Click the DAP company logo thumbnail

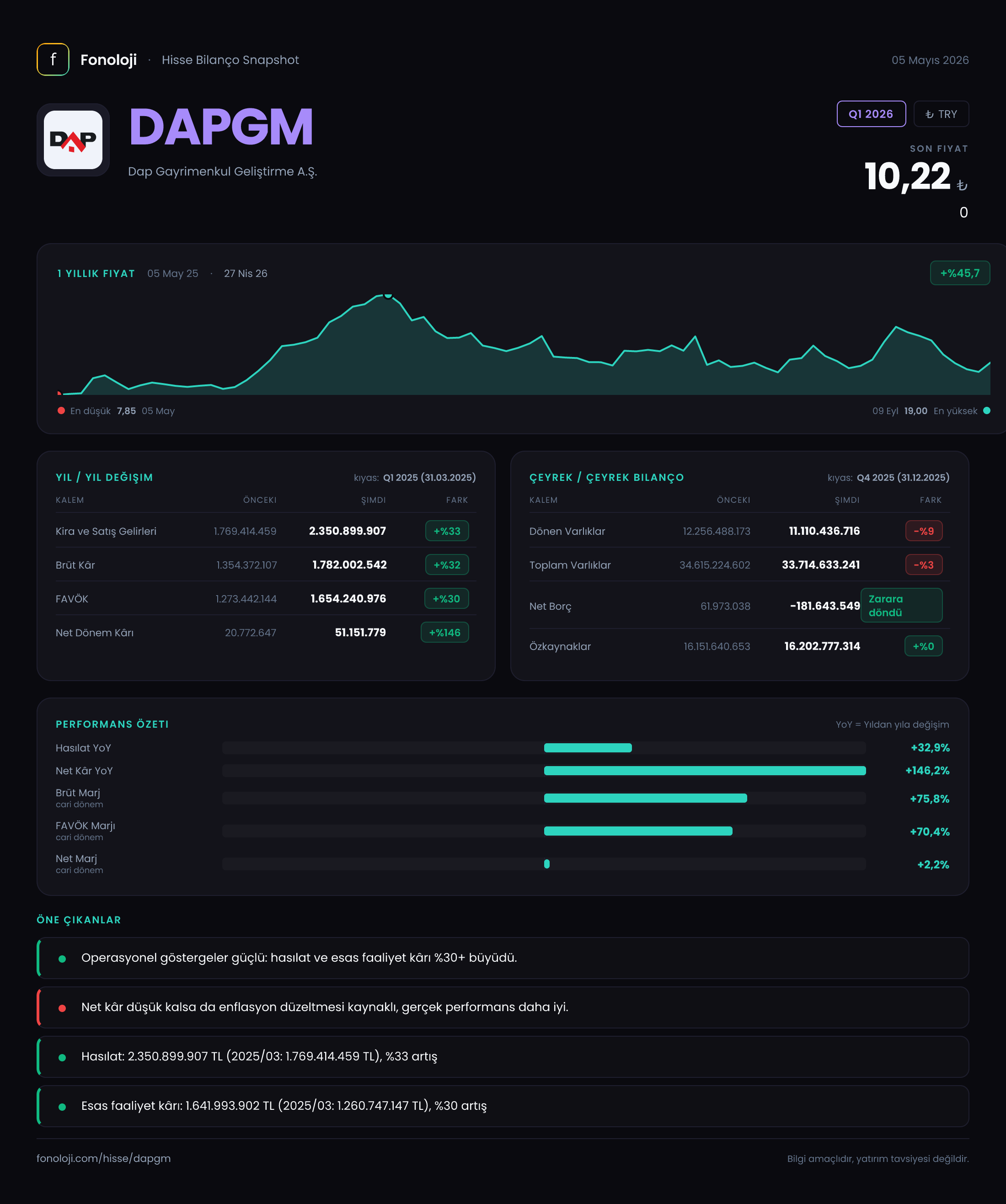[x=74, y=140]
